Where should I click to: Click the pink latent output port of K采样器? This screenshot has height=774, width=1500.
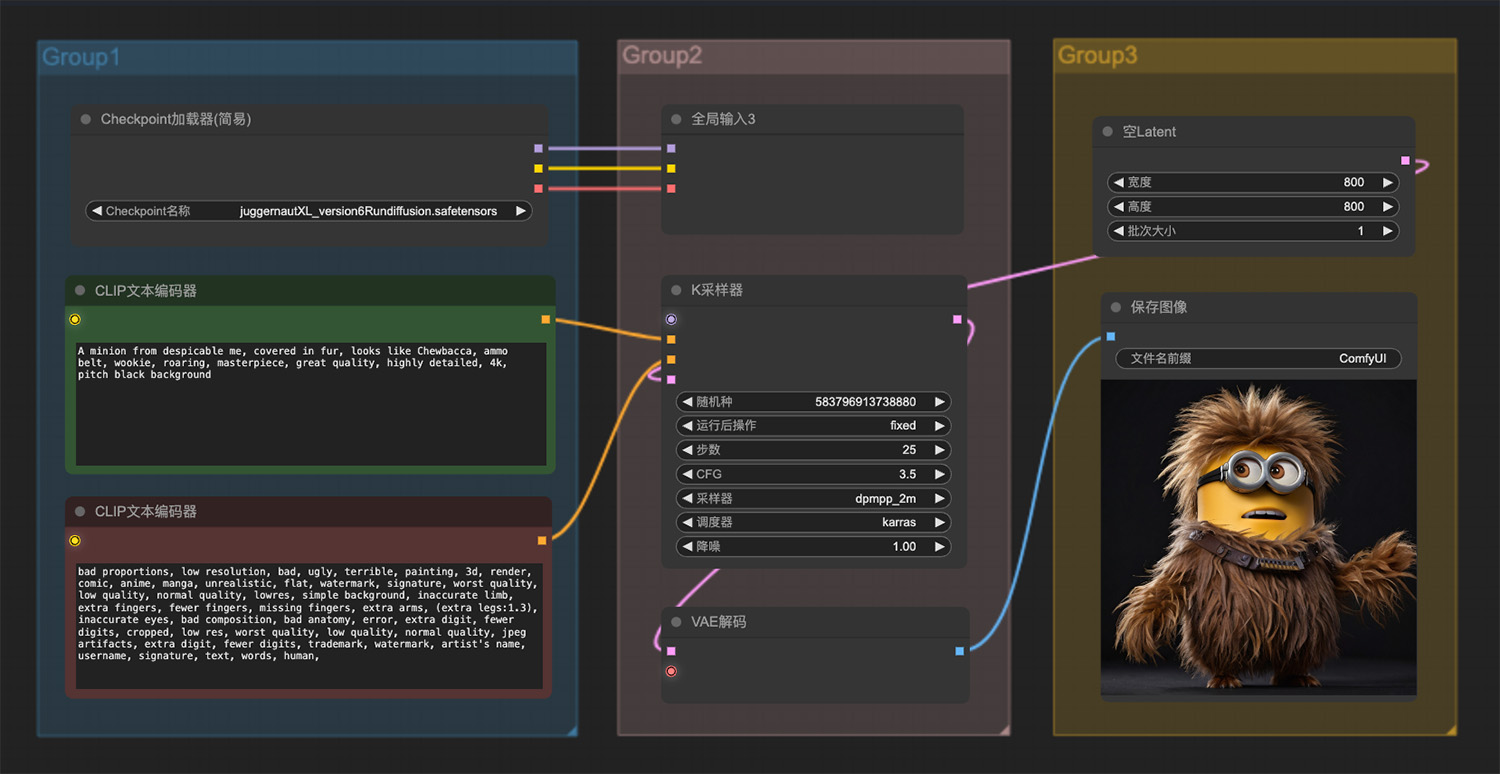(x=957, y=320)
